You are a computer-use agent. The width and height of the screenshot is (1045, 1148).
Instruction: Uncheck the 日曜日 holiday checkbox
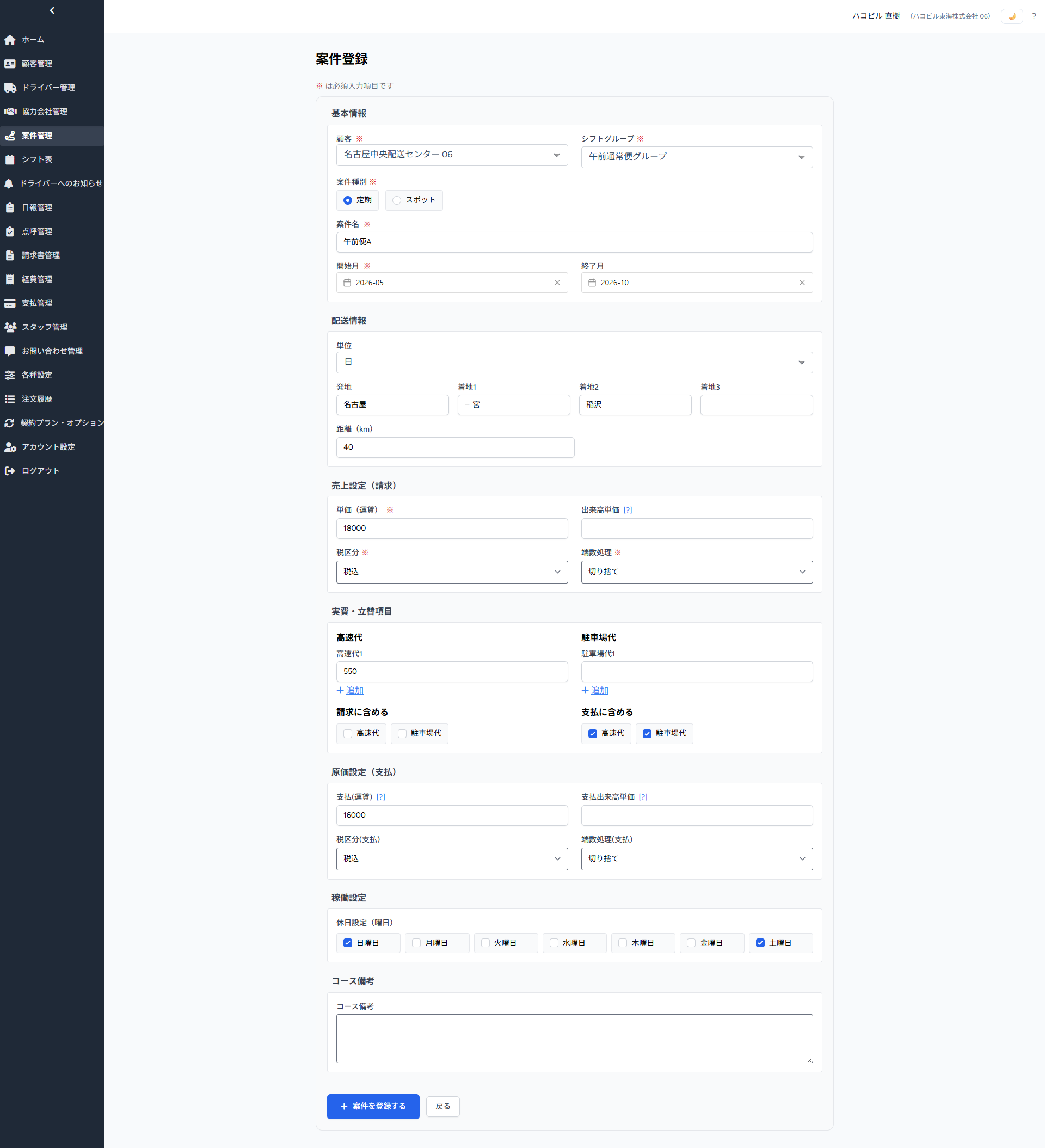pos(347,943)
